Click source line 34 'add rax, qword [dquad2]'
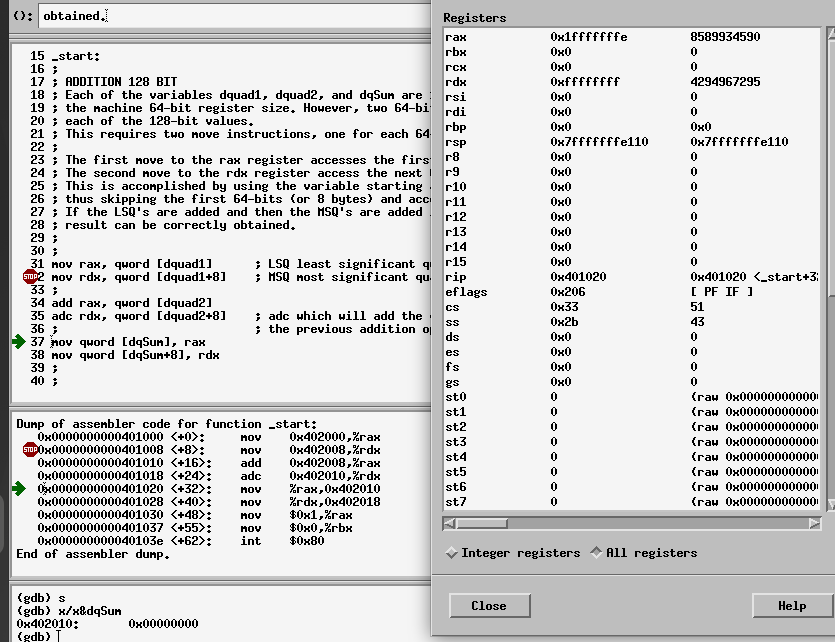This screenshot has height=642, width=835. pyautogui.click(x=132, y=303)
